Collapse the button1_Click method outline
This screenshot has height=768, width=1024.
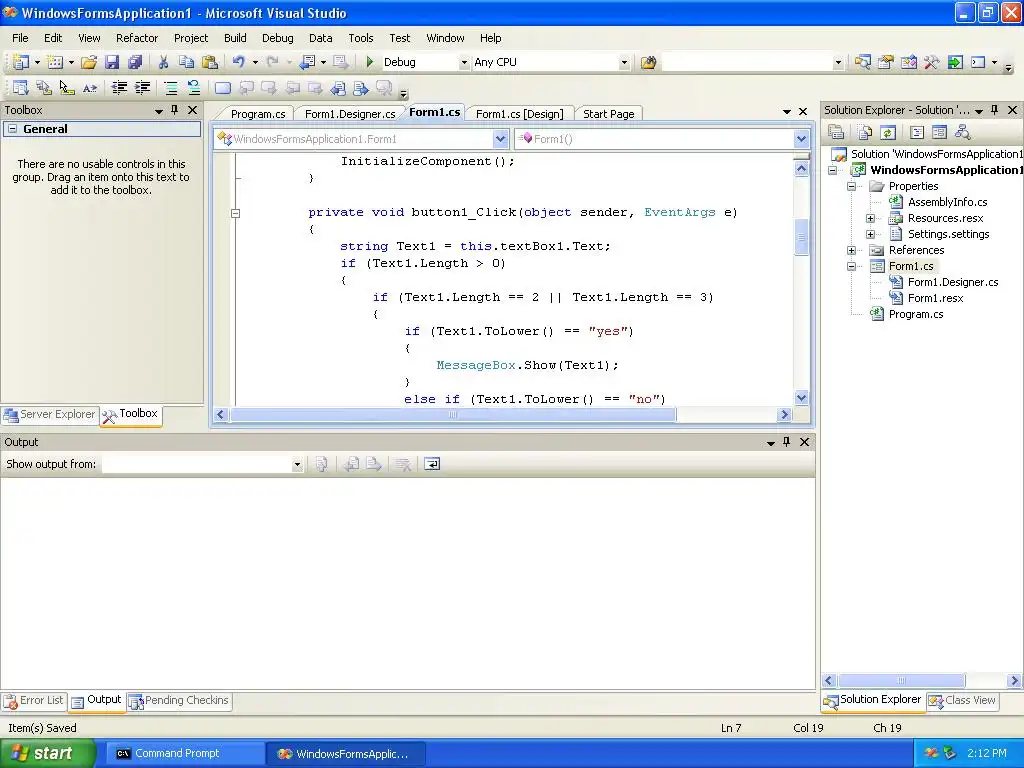(236, 213)
